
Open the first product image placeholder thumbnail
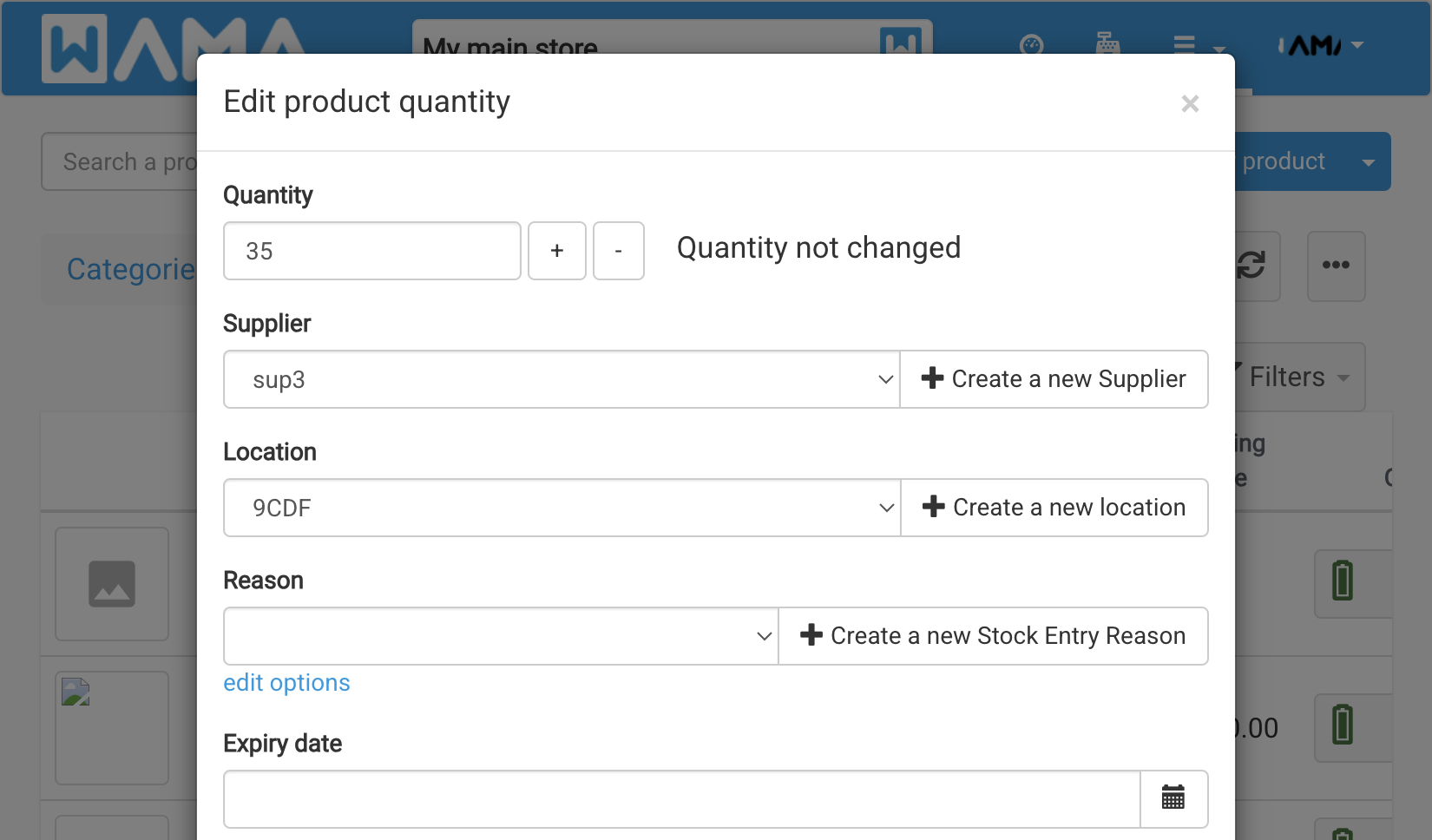[112, 584]
